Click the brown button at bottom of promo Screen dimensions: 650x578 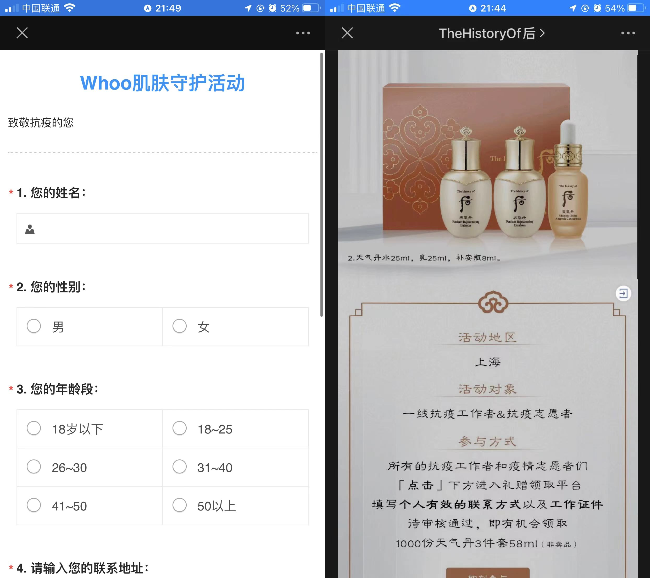coord(488,573)
